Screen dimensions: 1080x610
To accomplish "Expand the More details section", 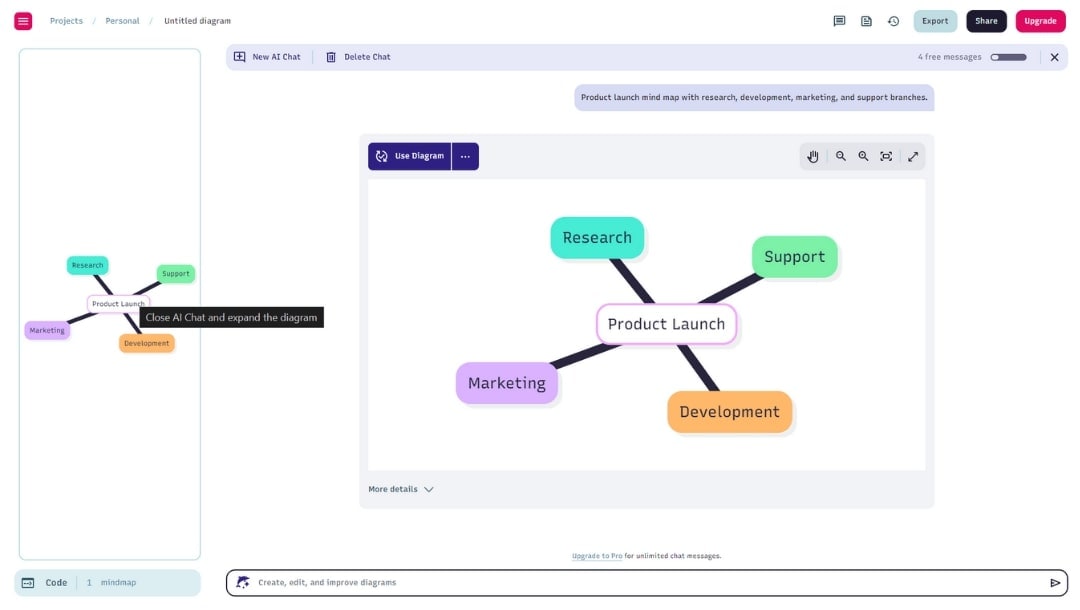I will [401, 489].
